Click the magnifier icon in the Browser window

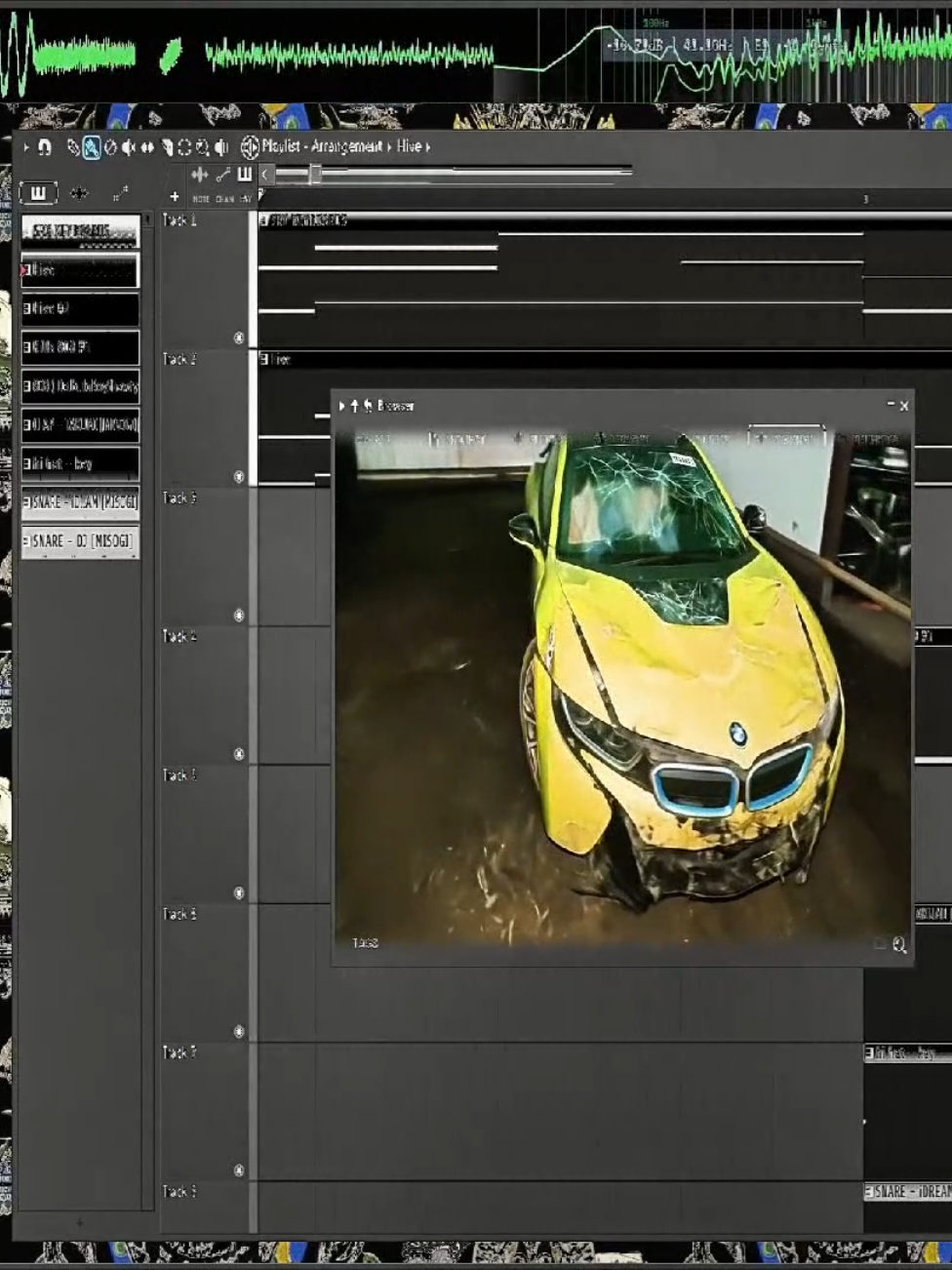898,944
